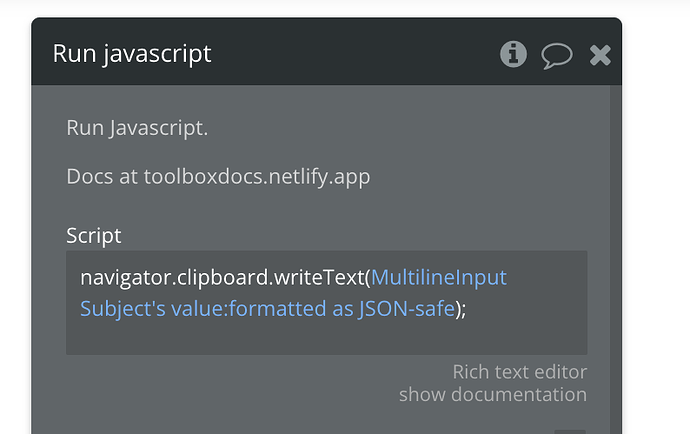Click the Script field label
The height and width of the screenshot is (434, 690).
[x=93, y=236]
